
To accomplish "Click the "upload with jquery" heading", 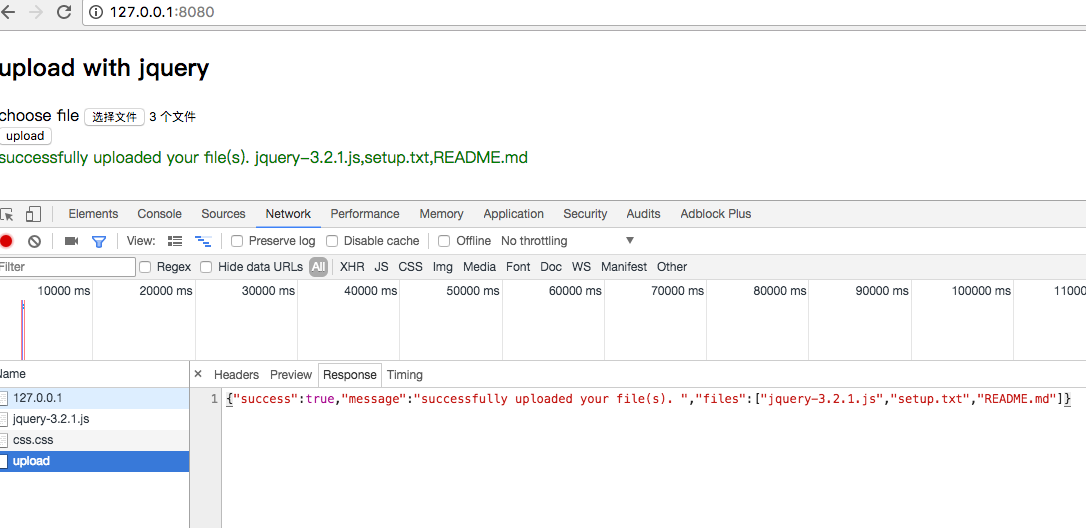I will pos(104,69).
